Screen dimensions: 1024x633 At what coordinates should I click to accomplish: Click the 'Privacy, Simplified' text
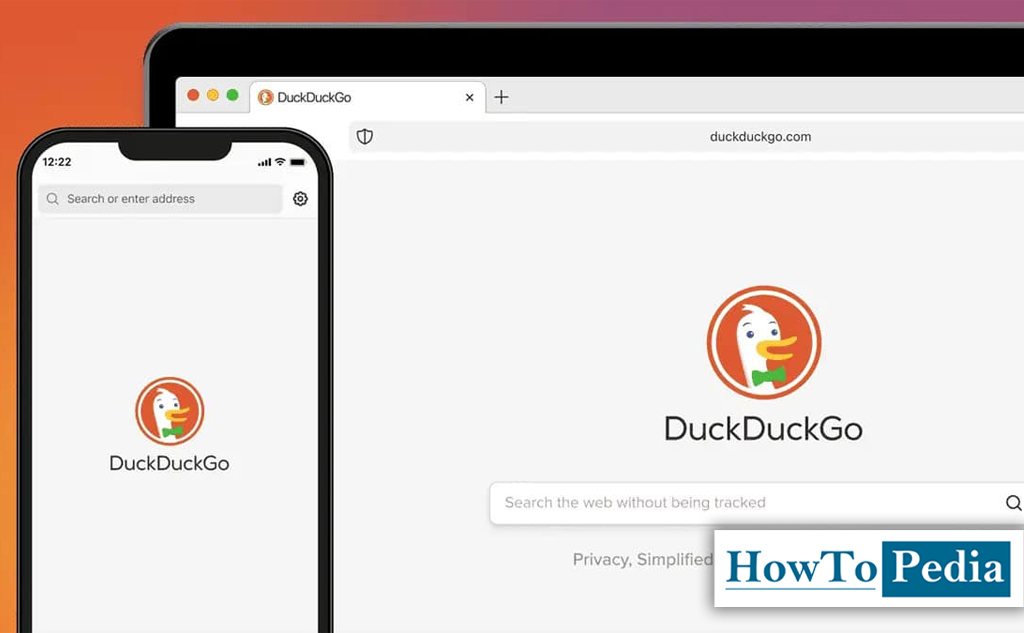(643, 560)
